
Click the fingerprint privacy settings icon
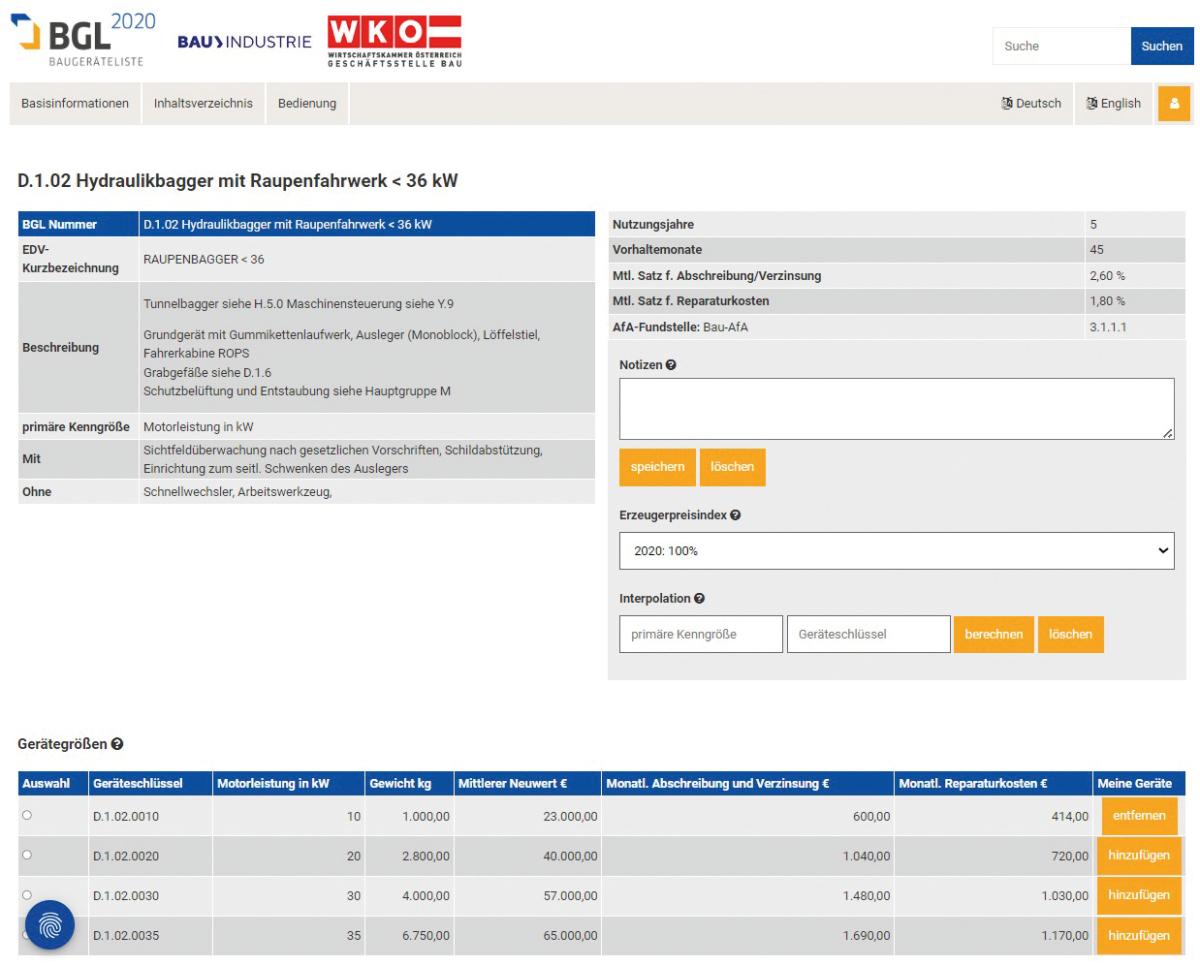(50, 926)
